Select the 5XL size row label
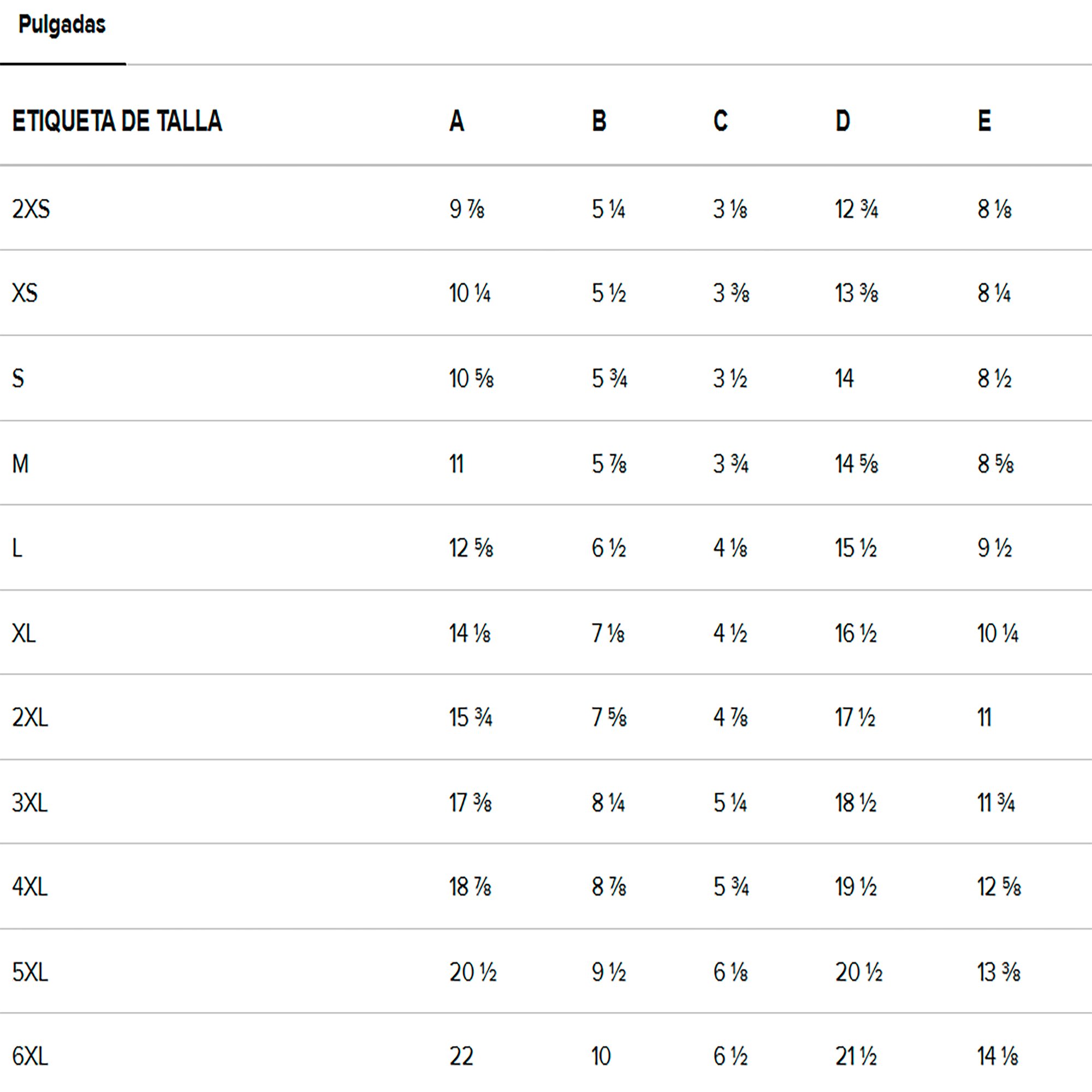The width and height of the screenshot is (1092, 1092). [x=30, y=973]
